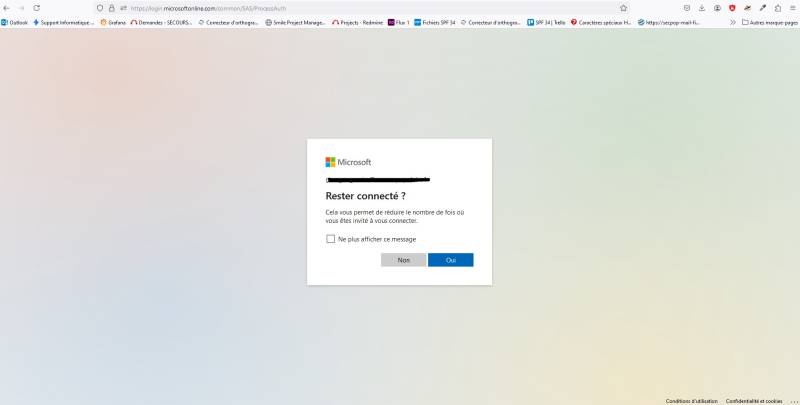Click the forward navigation arrow

[x=21, y=8]
